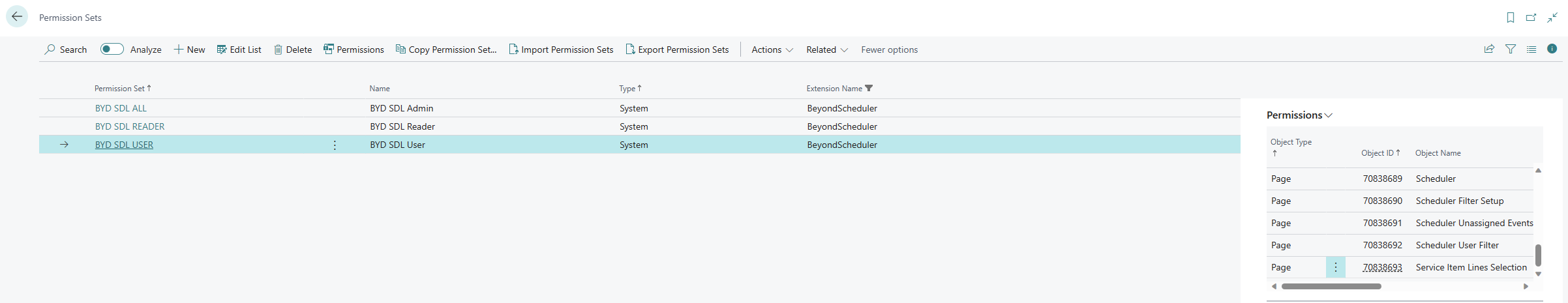1568x303 pixels.
Task: Click the back arrow button
Action: pos(17,17)
